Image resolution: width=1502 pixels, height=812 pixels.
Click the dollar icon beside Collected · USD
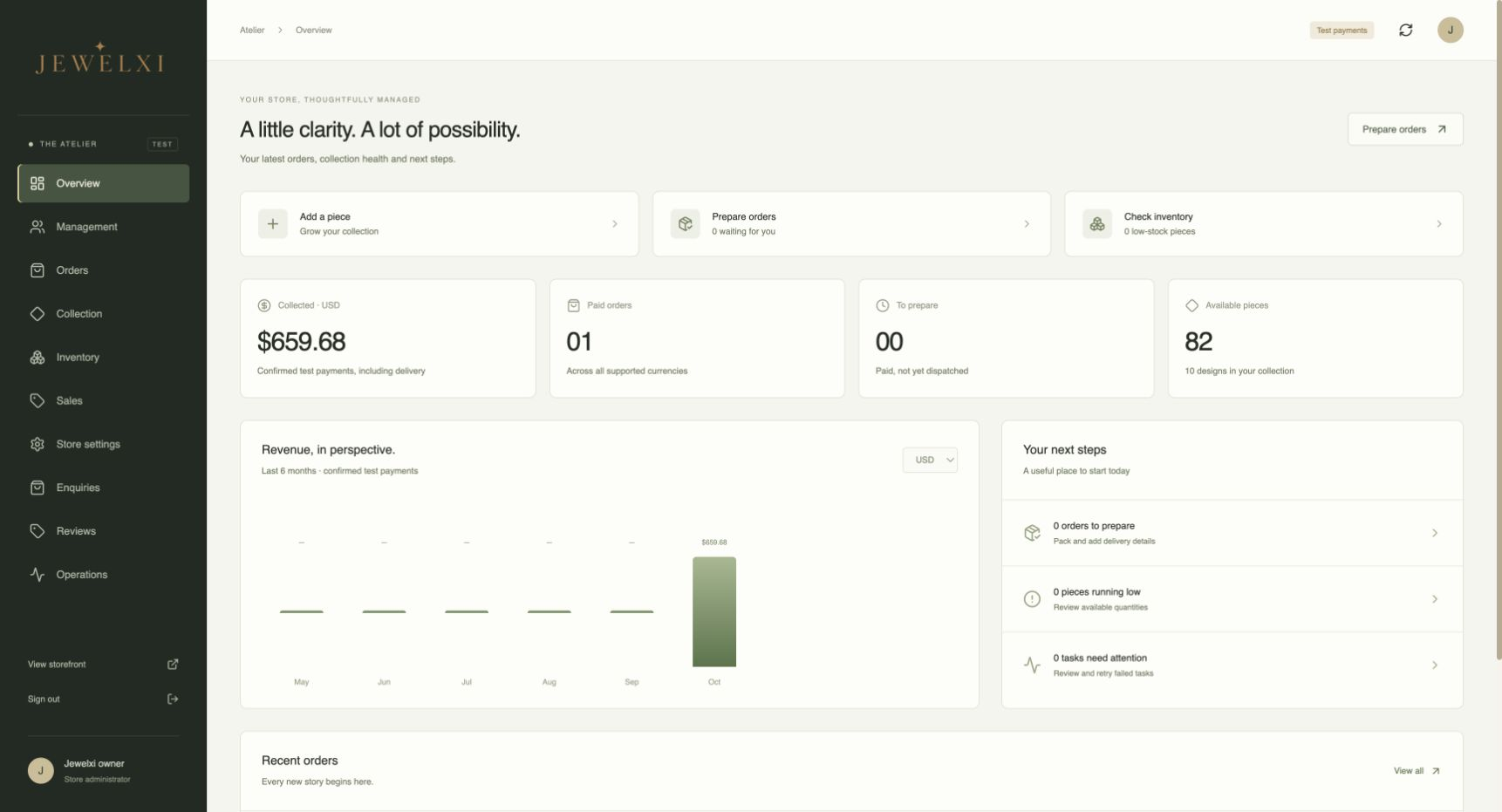click(x=264, y=305)
